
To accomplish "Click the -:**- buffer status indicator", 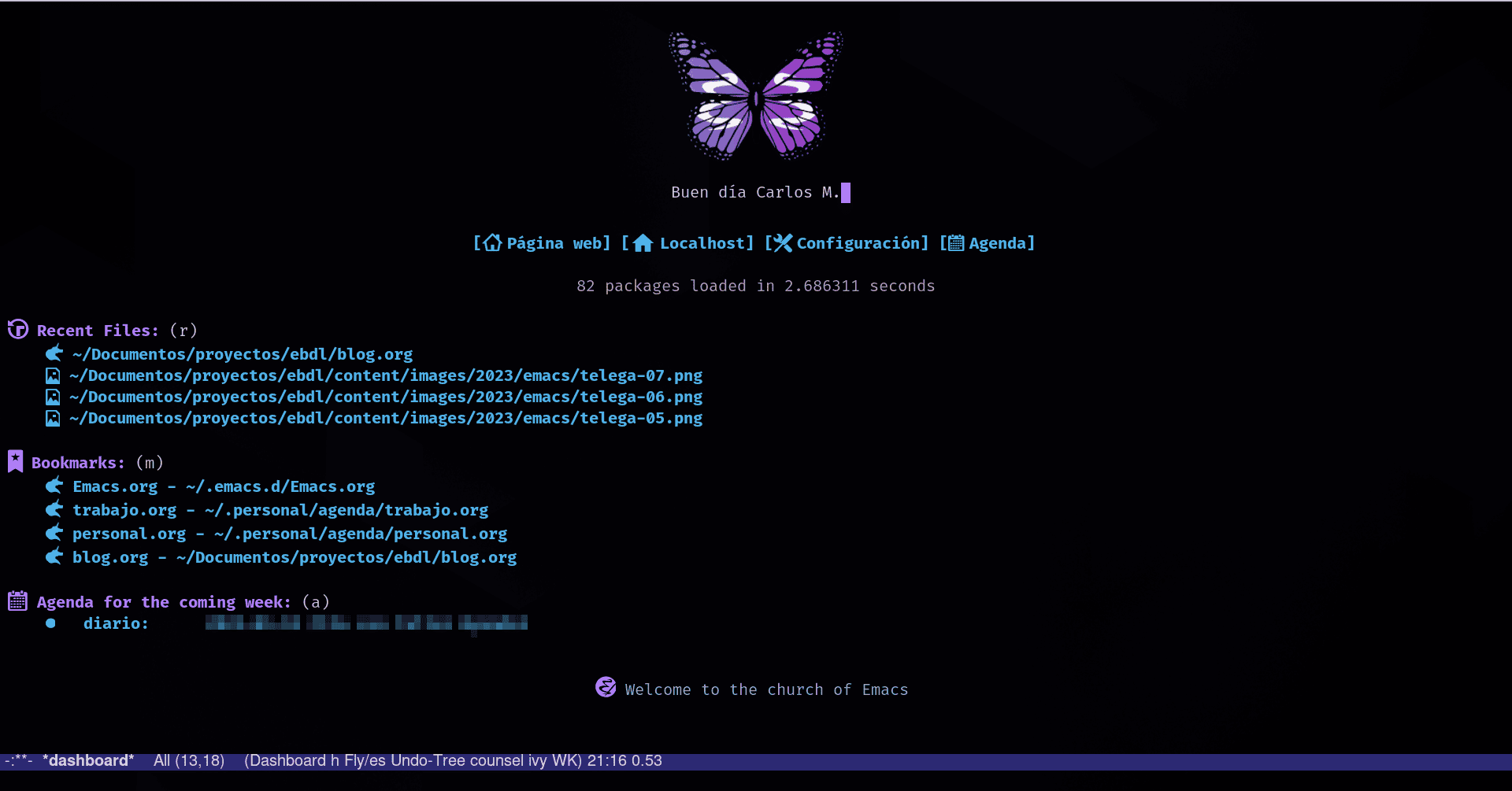I will [x=19, y=760].
